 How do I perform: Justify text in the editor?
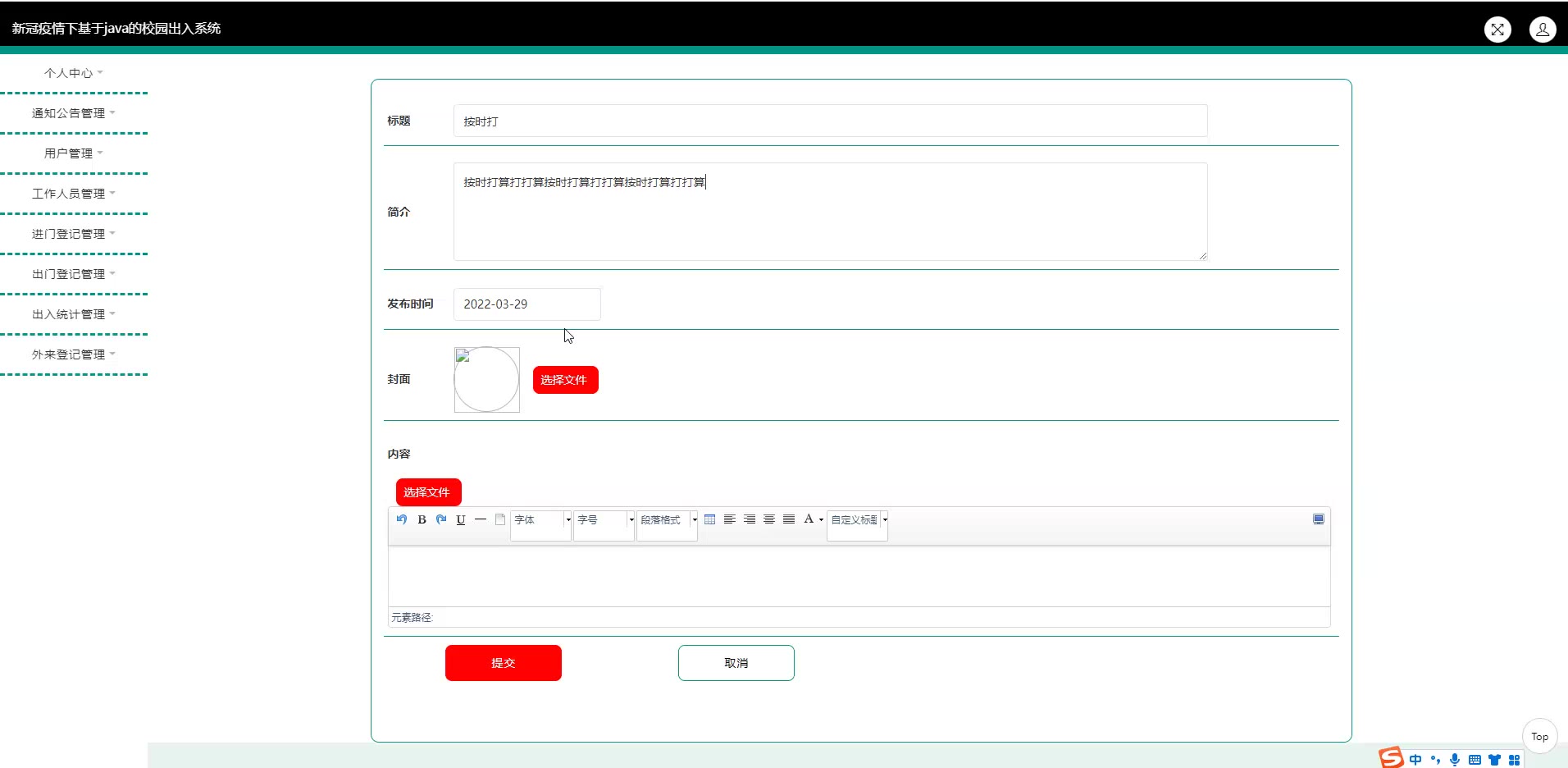[x=789, y=519]
